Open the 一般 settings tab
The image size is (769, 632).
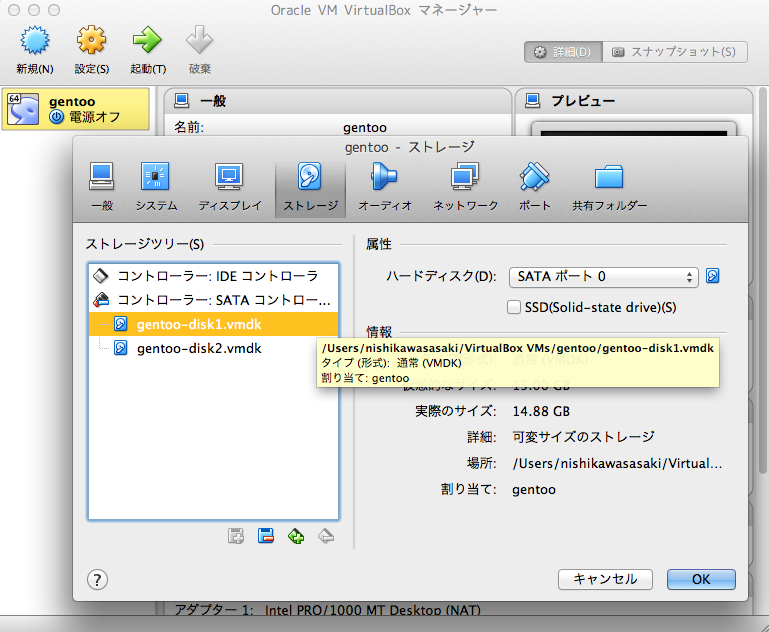[102, 188]
